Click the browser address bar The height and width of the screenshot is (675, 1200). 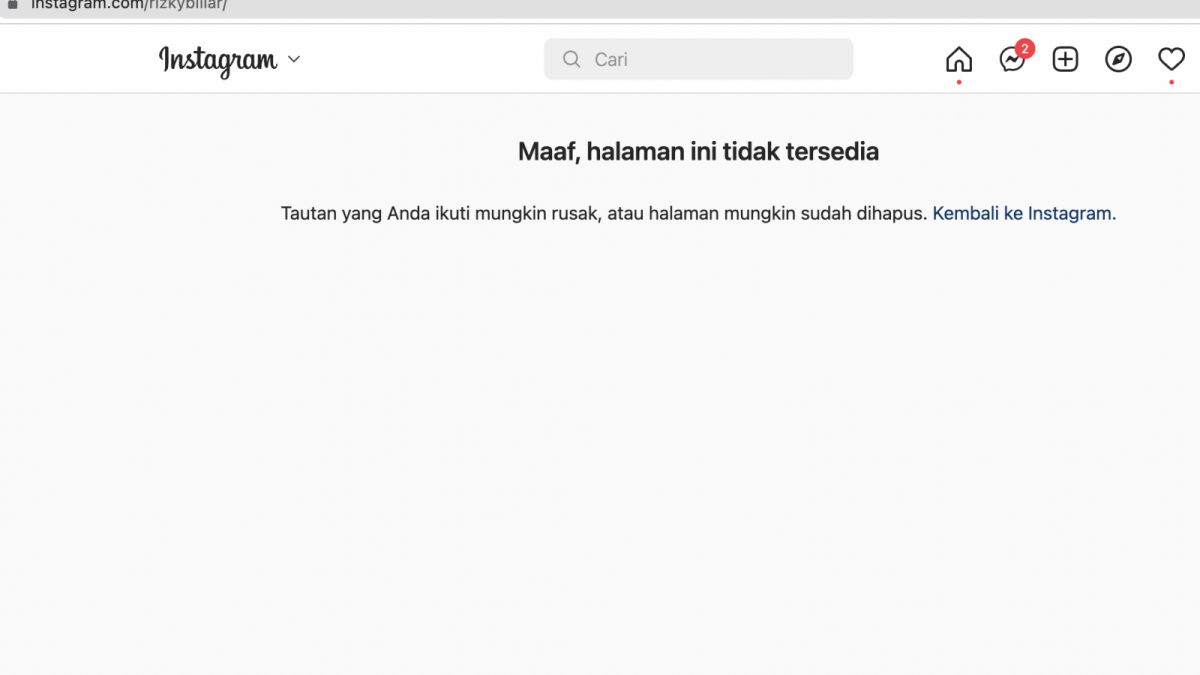(x=400, y=4)
